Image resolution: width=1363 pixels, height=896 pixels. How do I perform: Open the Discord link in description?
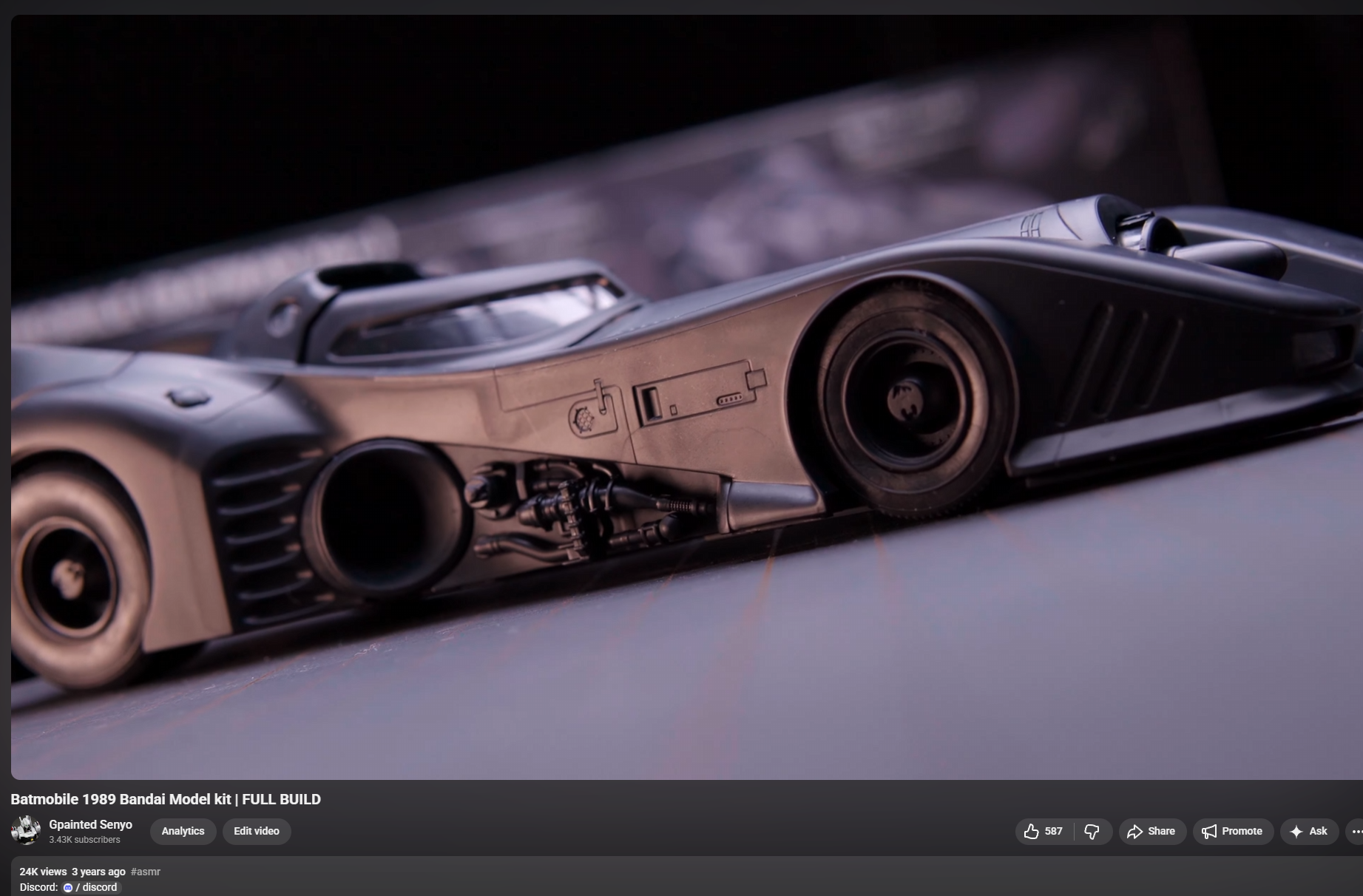pos(91,887)
